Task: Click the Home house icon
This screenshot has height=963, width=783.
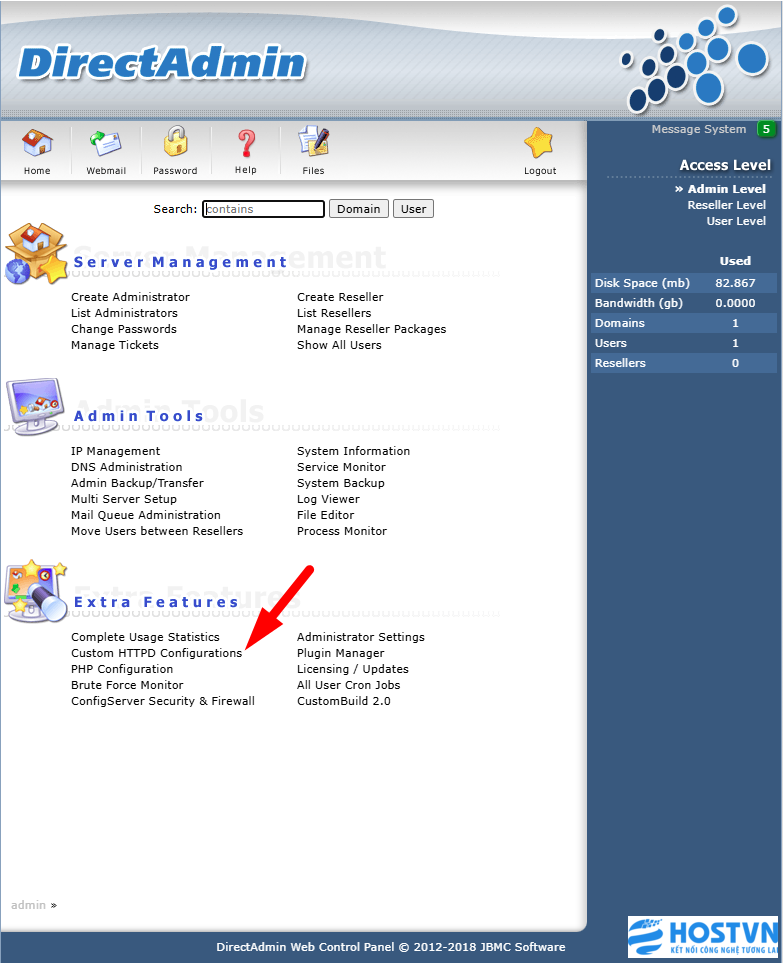Action: (x=37, y=142)
